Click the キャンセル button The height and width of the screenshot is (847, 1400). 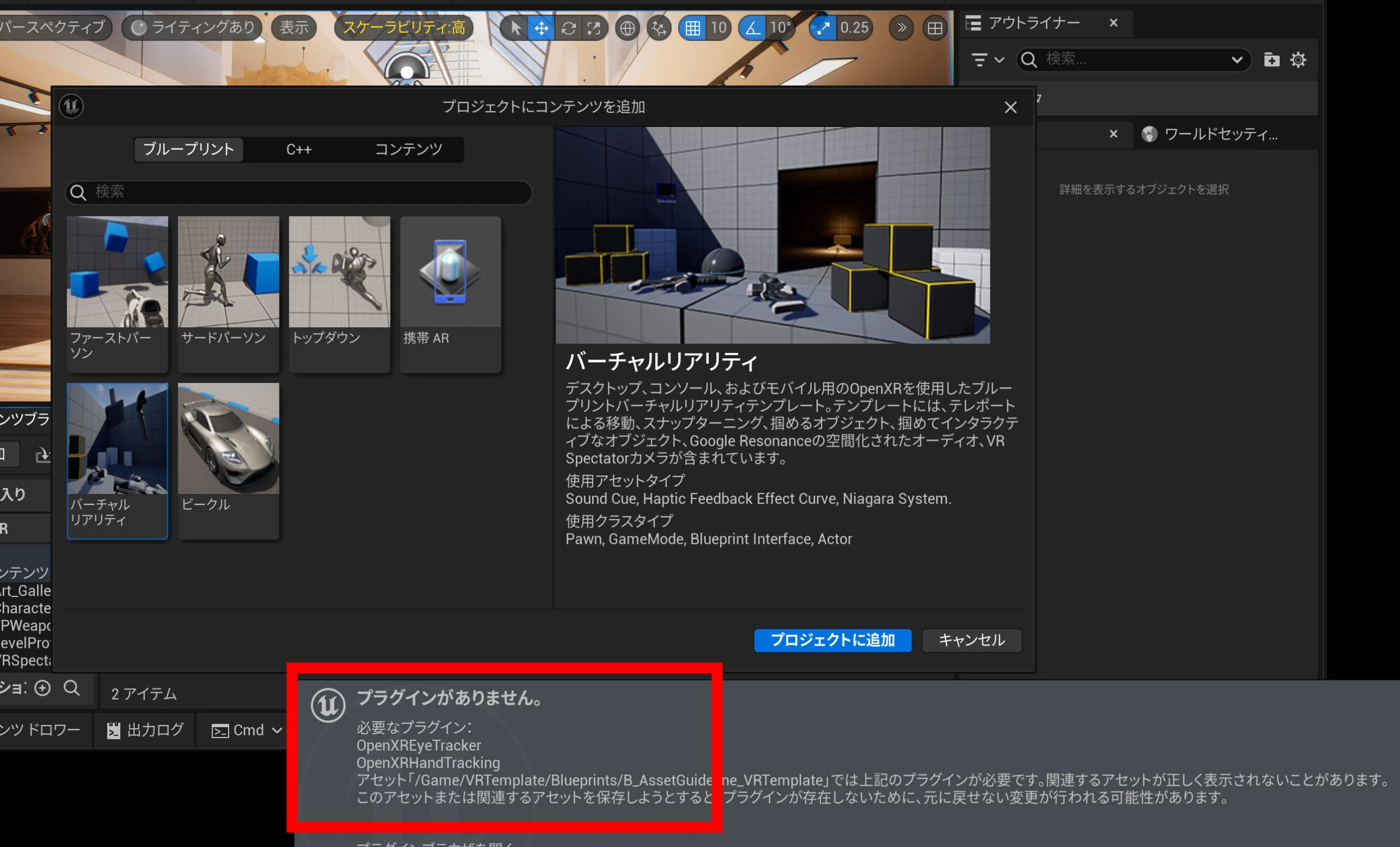971,640
